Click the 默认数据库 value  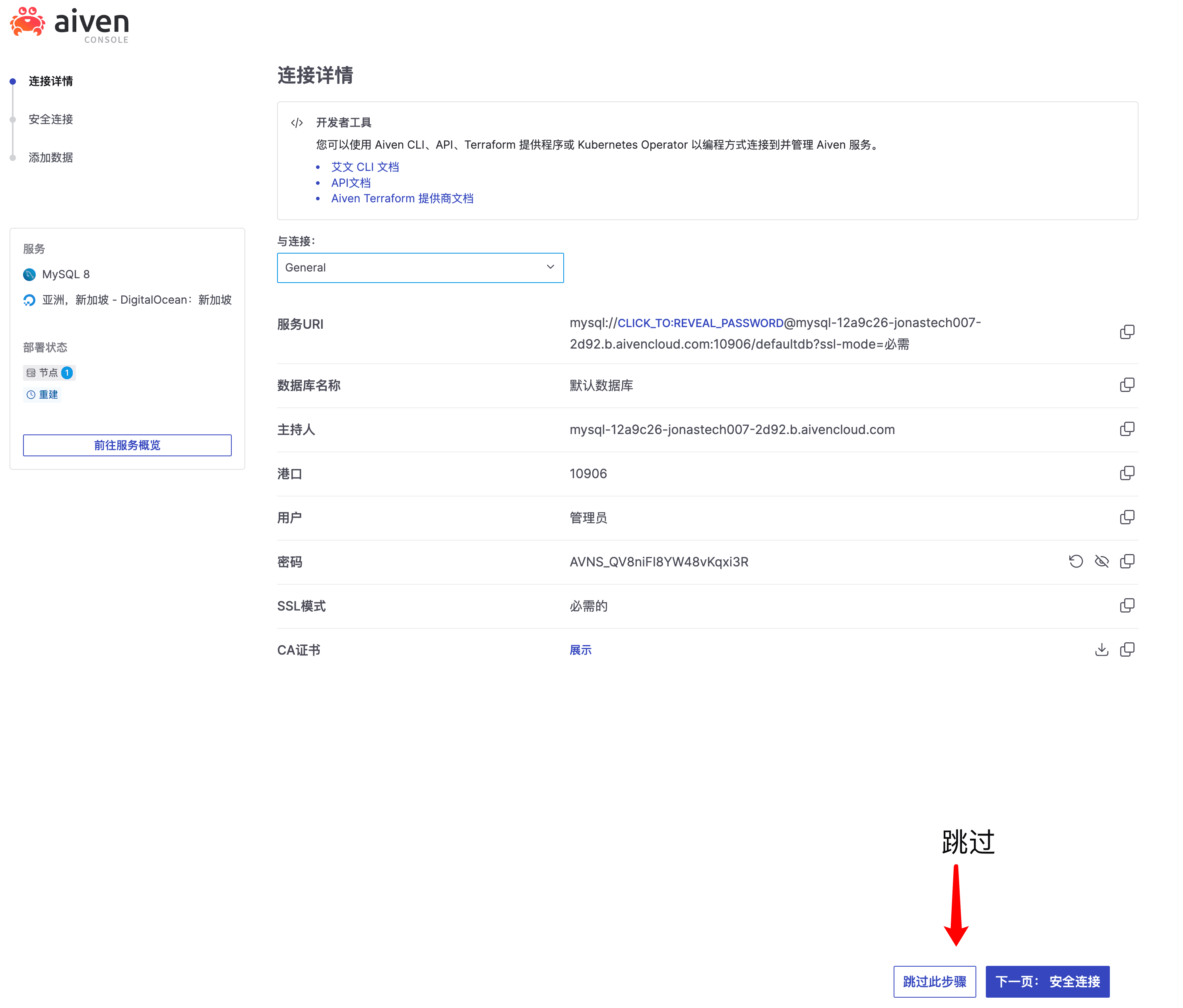click(x=601, y=385)
